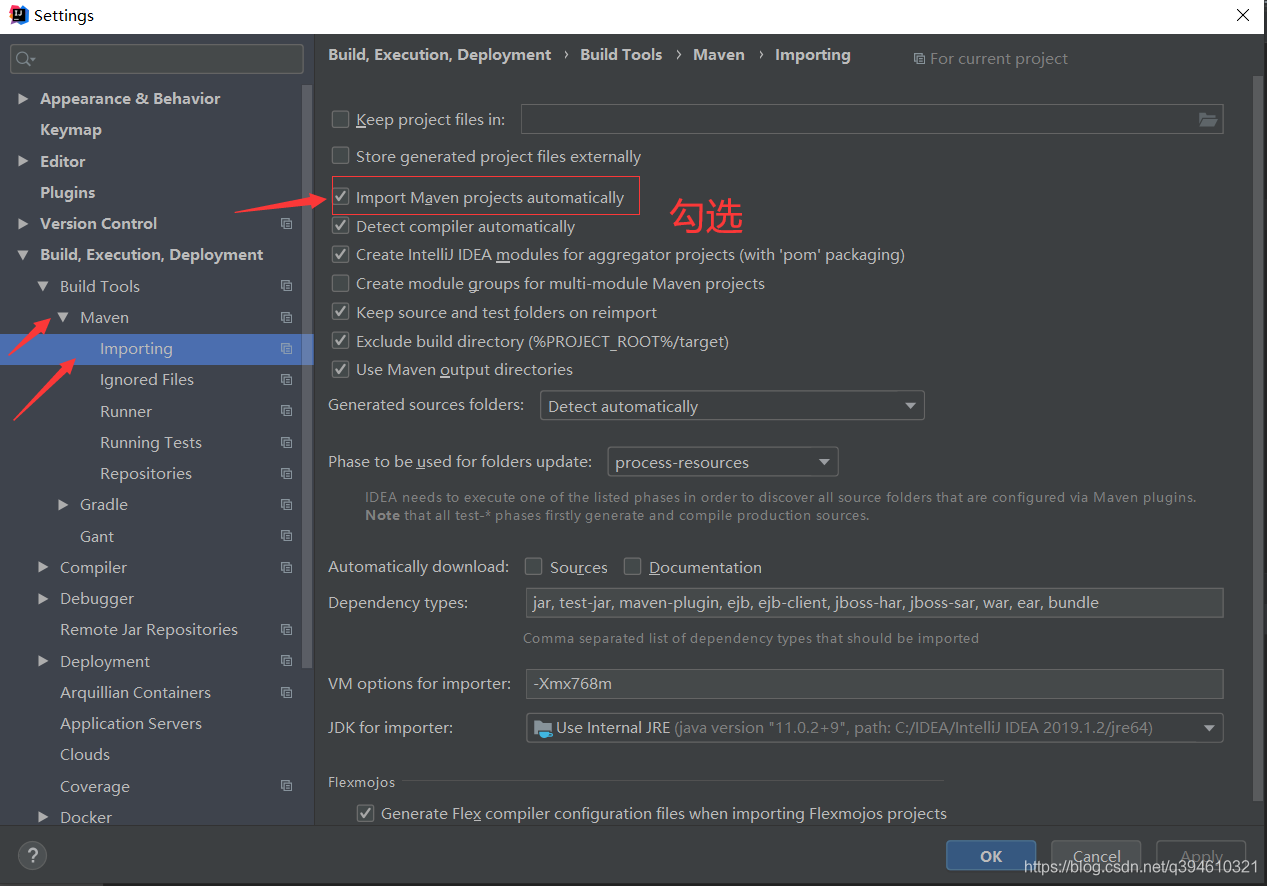Viewport: 1267px width, 886px height.
Task: Toggle Create IntelliJ IDEA modules for aggregator projects
Action: pyautogui.click(x=341, y=255)
